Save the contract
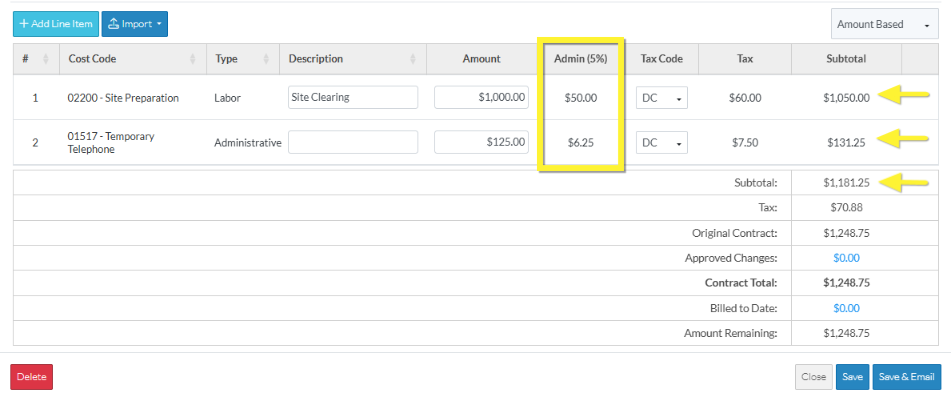Image resolution: width=951 pixels, height=401 pixels. [x=852, y=377]
